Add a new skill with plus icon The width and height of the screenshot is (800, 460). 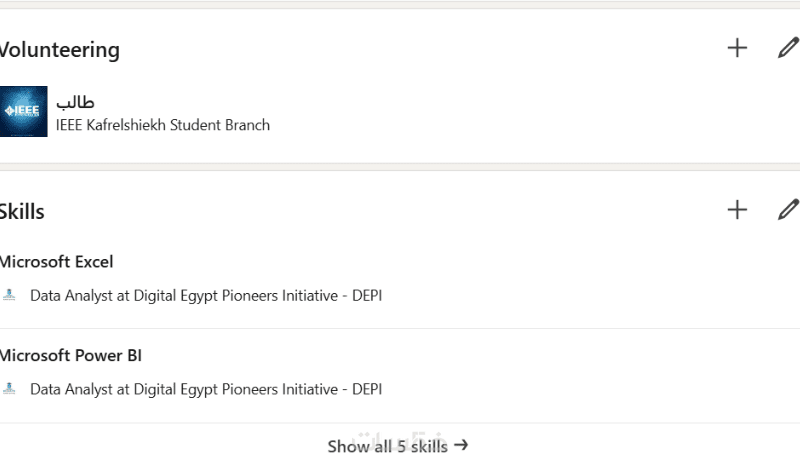tap(737, 209)
